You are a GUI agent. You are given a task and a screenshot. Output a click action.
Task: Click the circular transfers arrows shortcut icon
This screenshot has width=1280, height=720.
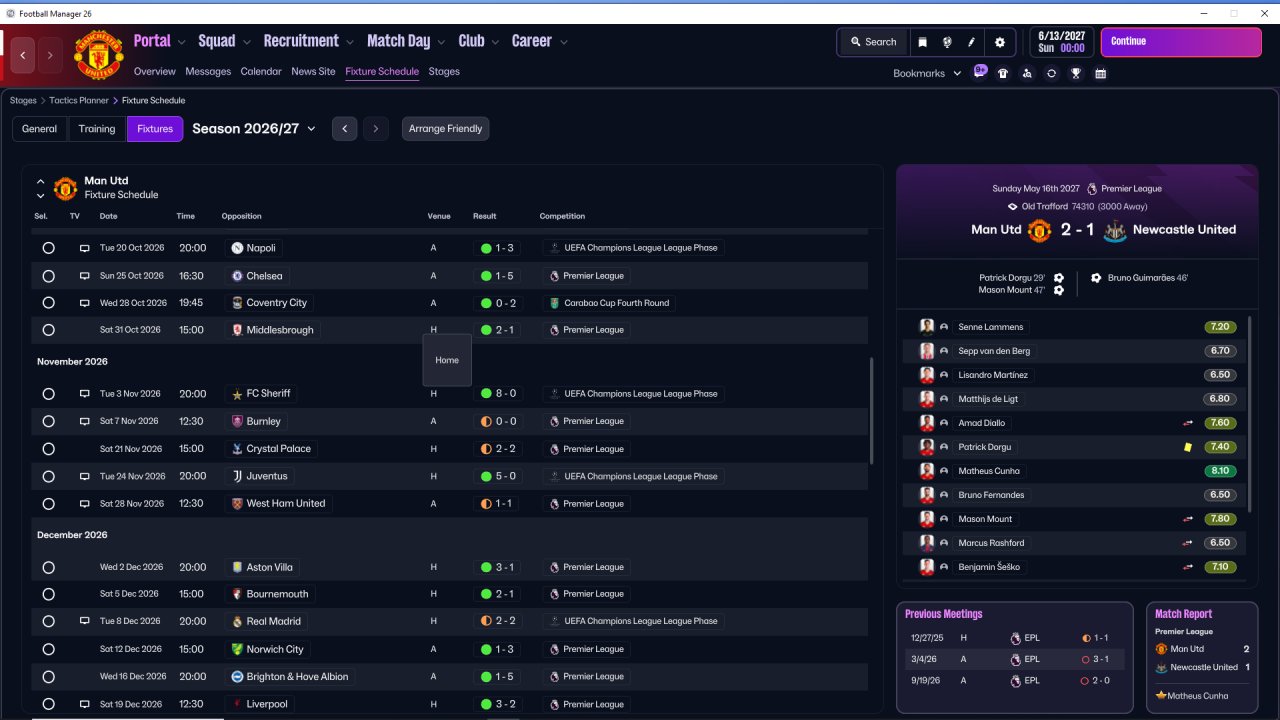click(1051, 73)
